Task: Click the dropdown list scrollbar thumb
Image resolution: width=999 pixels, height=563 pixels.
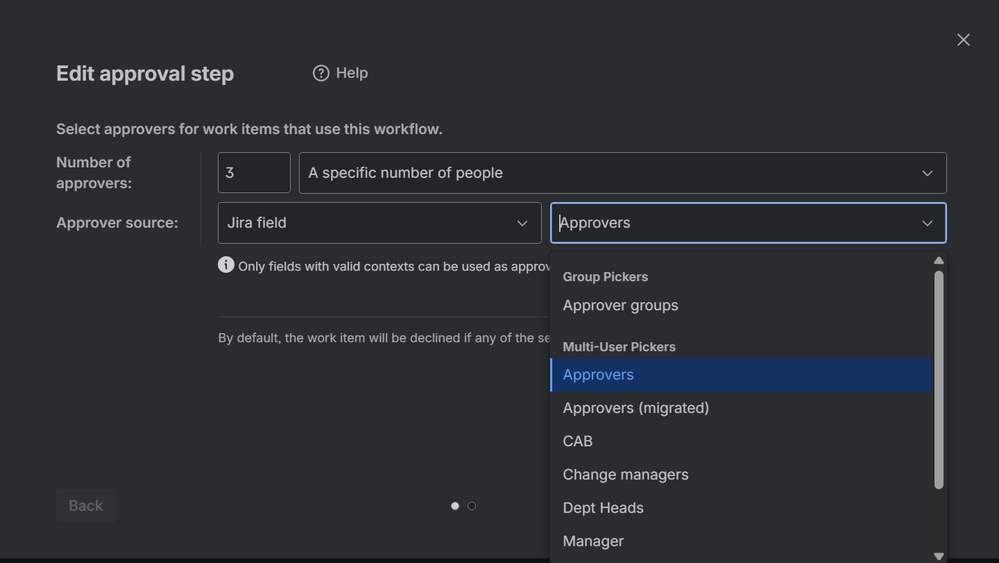Action: 939,380
